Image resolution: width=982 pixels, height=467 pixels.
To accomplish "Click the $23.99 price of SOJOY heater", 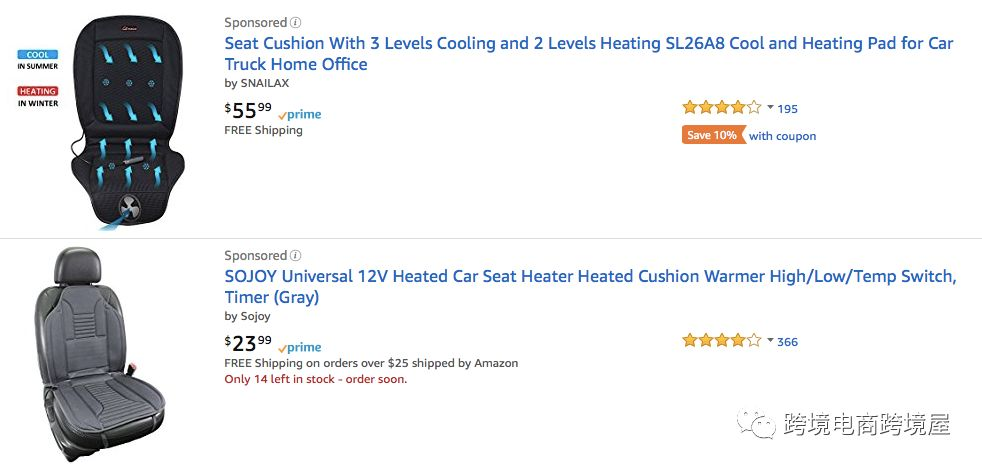I will [x=248, y=344].
